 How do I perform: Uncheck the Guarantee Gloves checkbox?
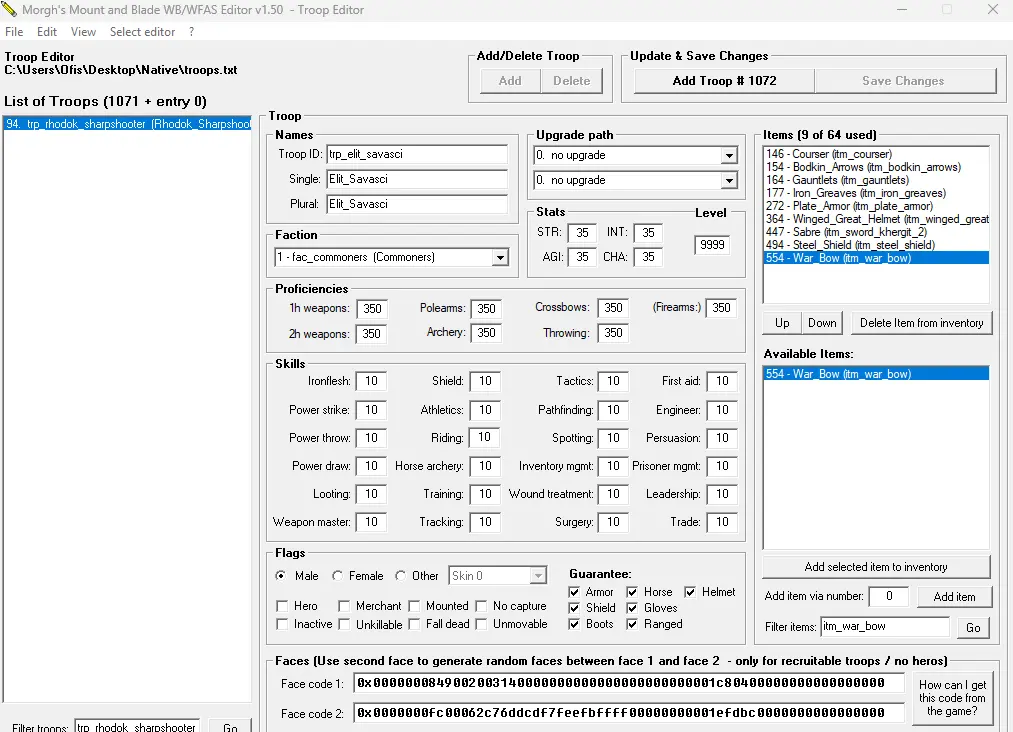(x=632, y=608)
